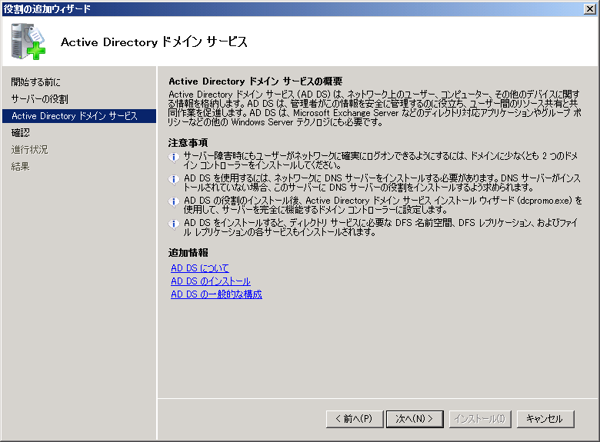This screenshot has width=600, height=442.
Task: Select the サーバーの役割 step in sidebar
Action: 40,99
